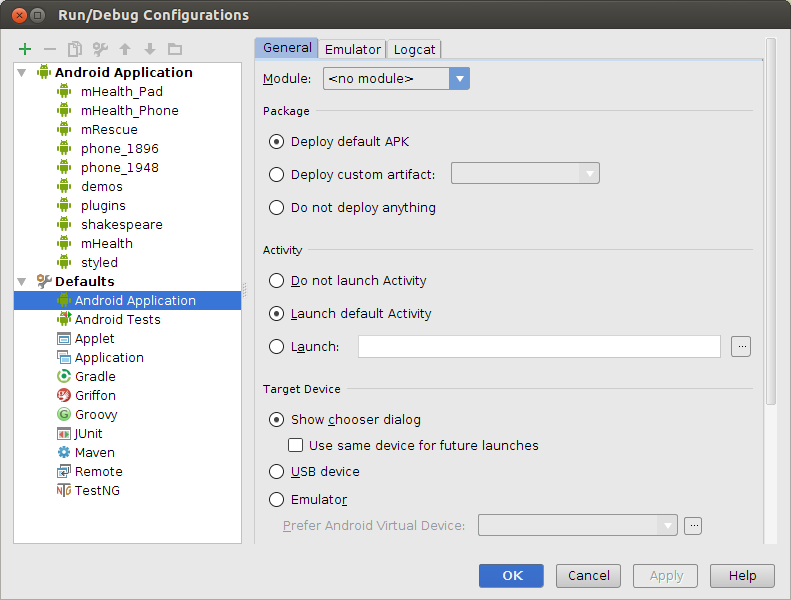Click top Android Application group icon

tap(44, 72)
